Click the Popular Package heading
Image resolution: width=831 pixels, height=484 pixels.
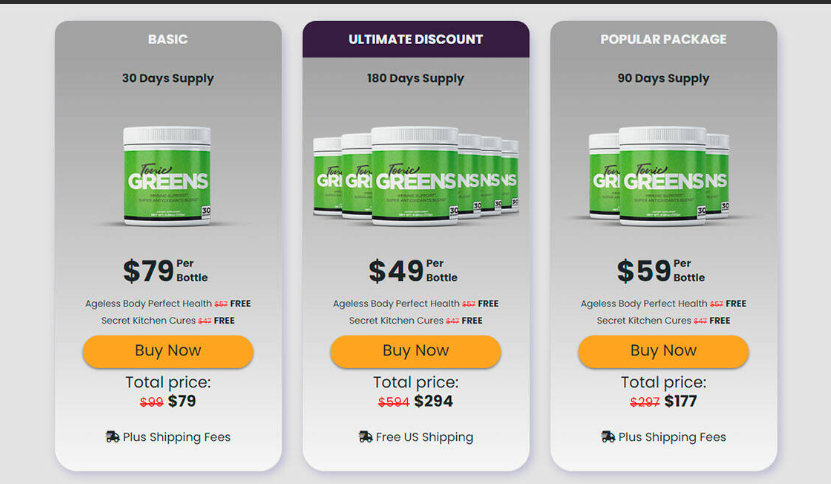(663, 40)
